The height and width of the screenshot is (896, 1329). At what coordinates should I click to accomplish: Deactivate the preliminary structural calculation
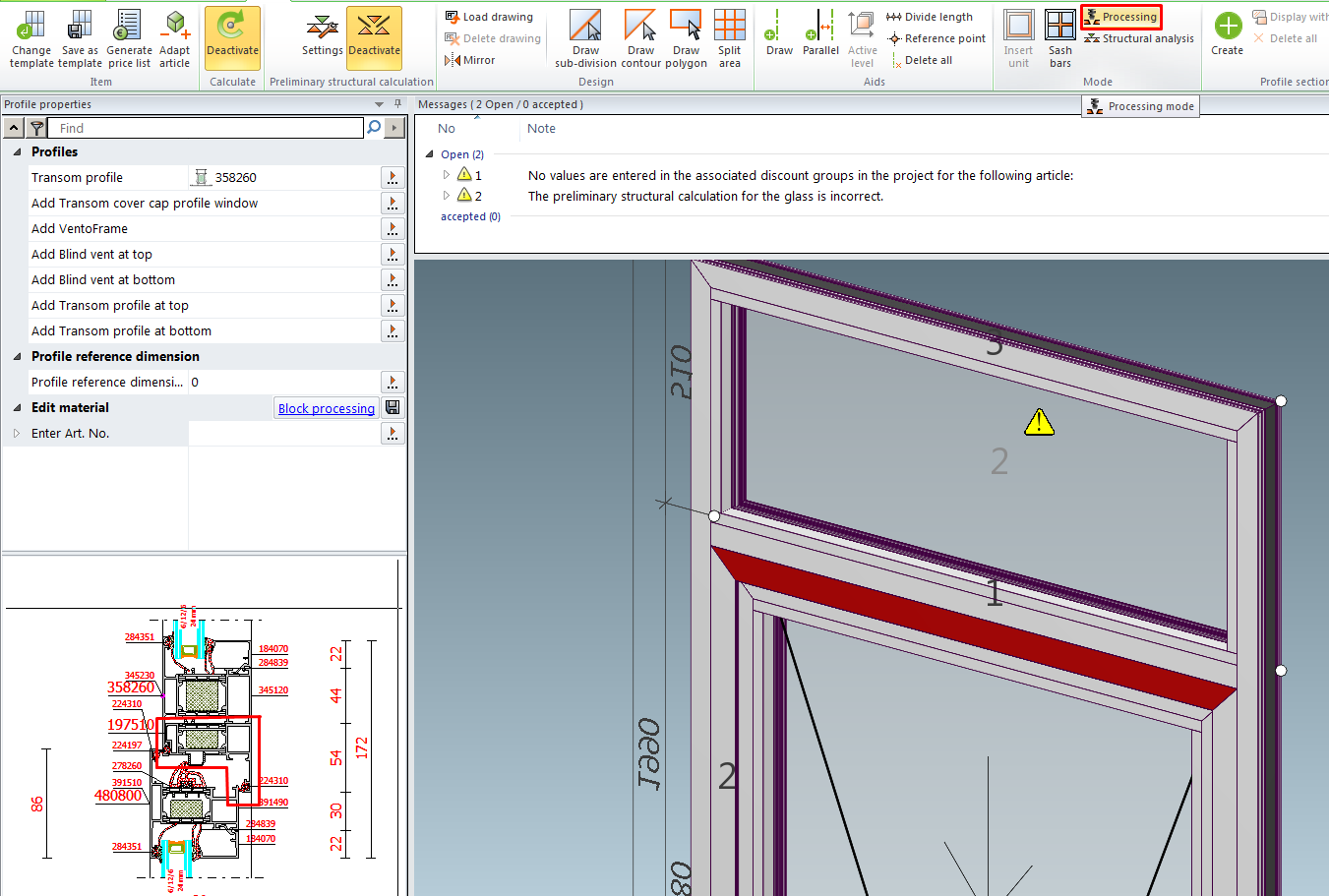pyautogui.click(x=374, y=37)
